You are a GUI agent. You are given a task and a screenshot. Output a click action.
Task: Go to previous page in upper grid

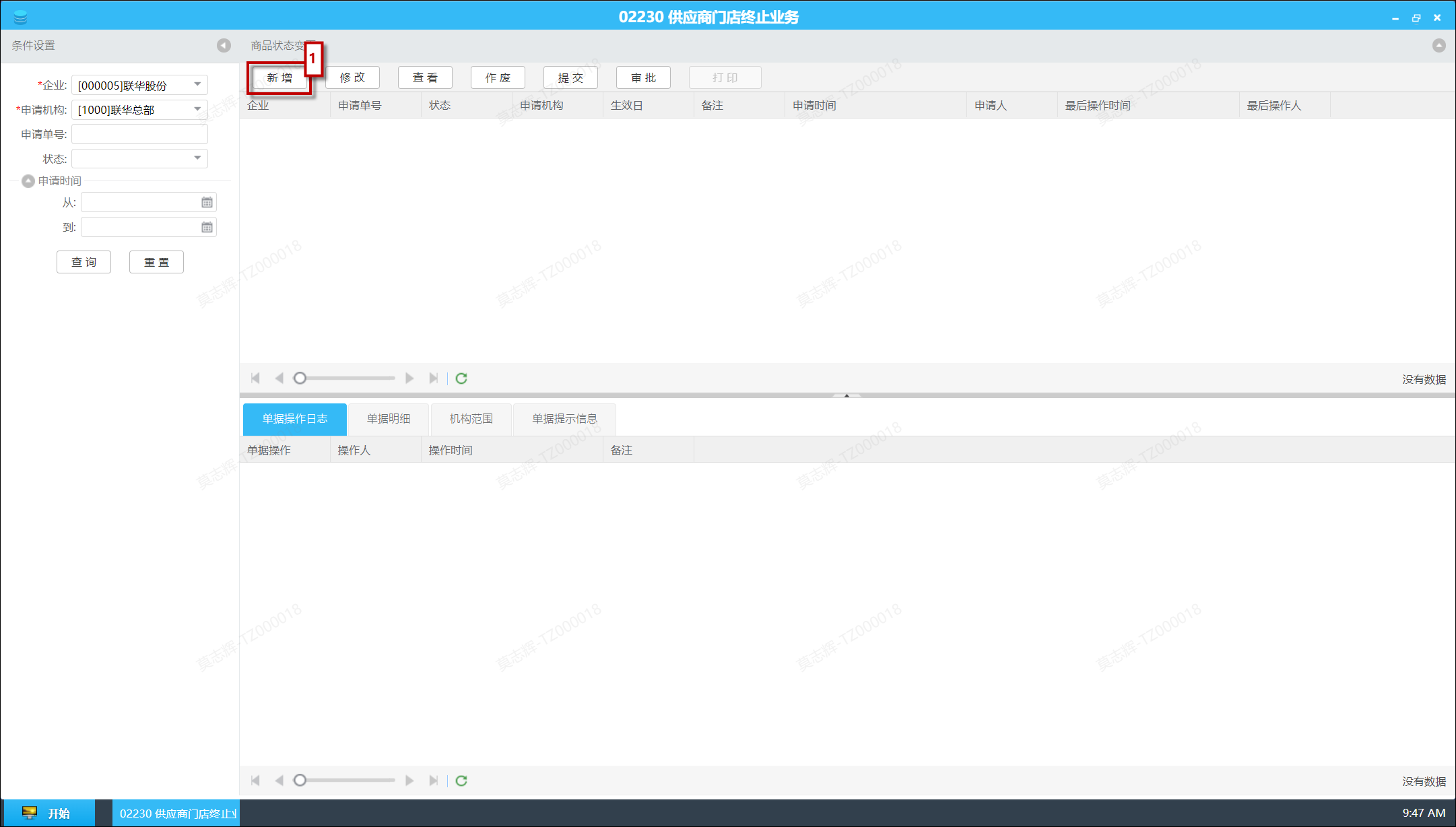279,378
